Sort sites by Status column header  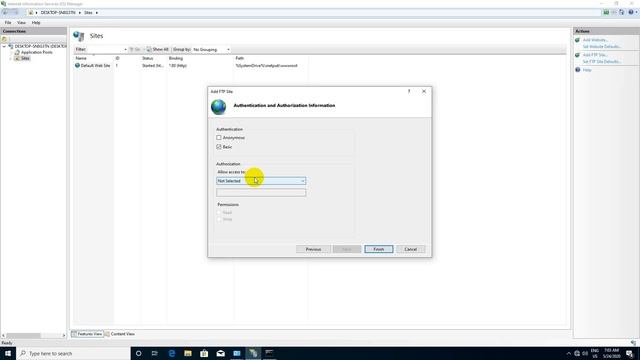[x=147, y=58]
